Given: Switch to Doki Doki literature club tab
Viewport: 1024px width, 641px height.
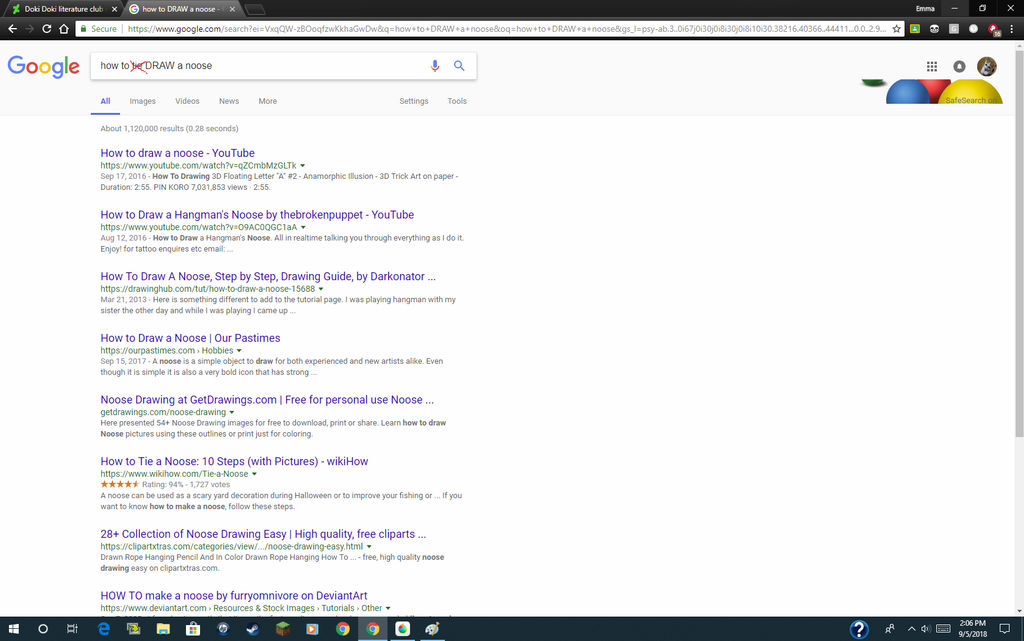Looking at the screenshot, I should 63,9.
